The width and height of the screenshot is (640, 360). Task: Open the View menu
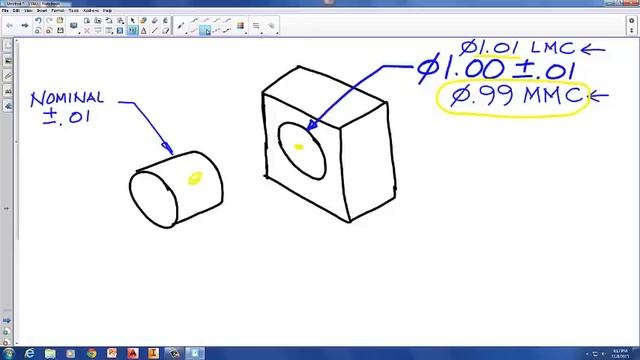pos(29,11)
